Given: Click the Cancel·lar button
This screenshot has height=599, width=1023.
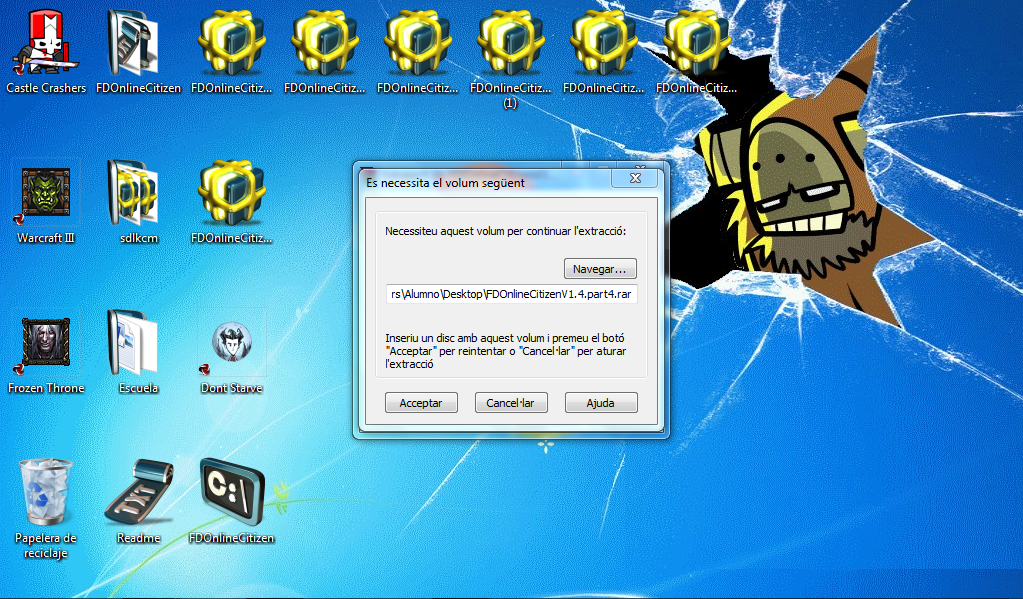Looking at the screenshot, I should click(511, 403).
